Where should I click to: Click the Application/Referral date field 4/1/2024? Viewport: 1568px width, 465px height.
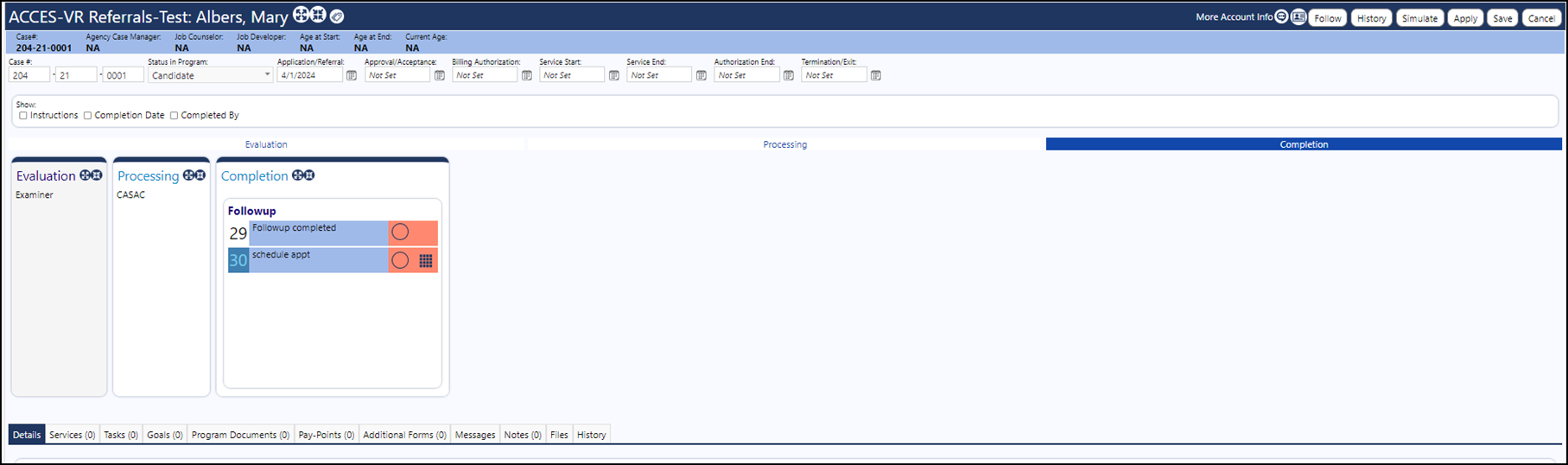point(310,75)
